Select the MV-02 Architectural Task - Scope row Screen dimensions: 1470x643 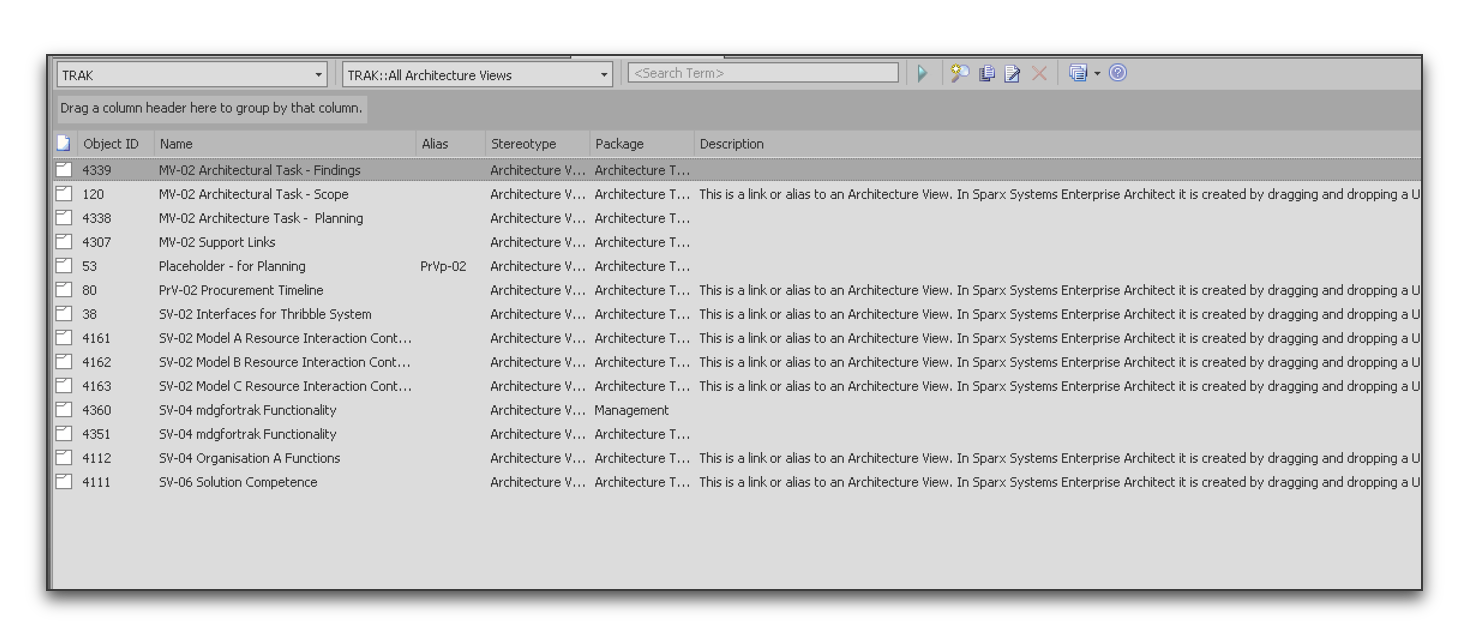coord(254,194)
